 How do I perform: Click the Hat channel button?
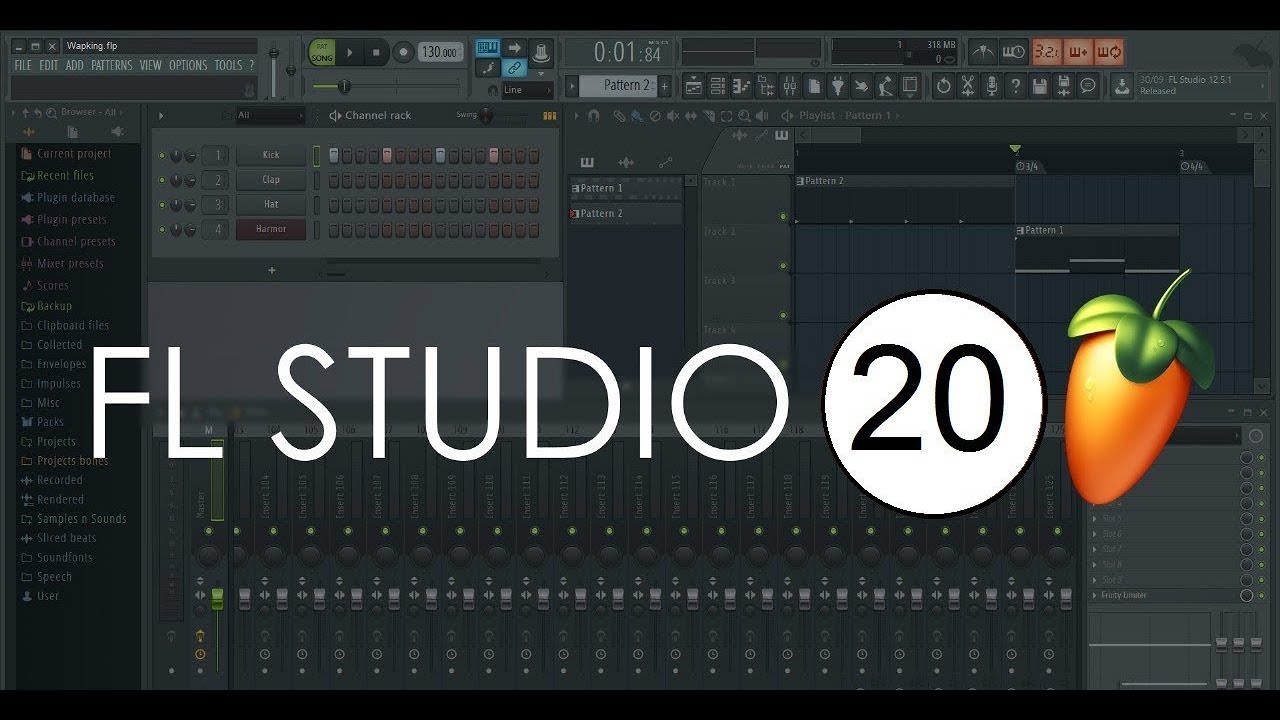(x=271, y=204)
